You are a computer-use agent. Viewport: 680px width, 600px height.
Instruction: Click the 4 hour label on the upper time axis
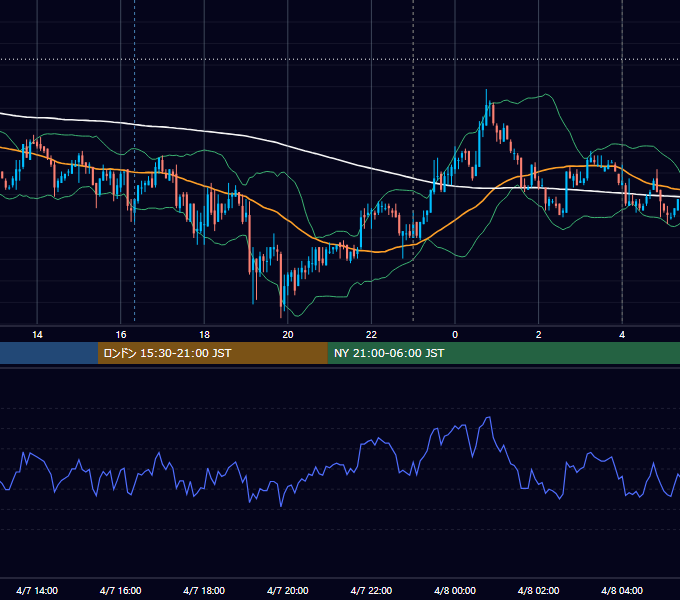(x=622, y=335)
